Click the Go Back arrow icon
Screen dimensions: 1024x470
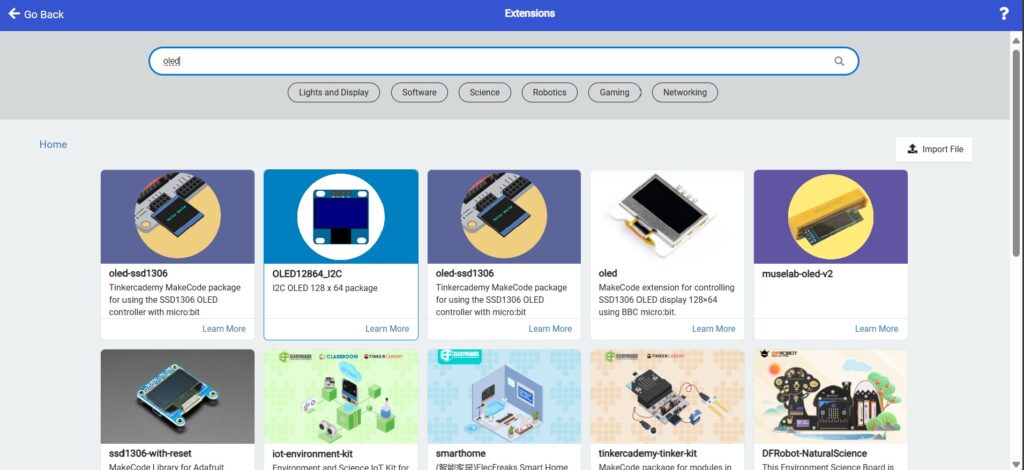click(14, 14)
